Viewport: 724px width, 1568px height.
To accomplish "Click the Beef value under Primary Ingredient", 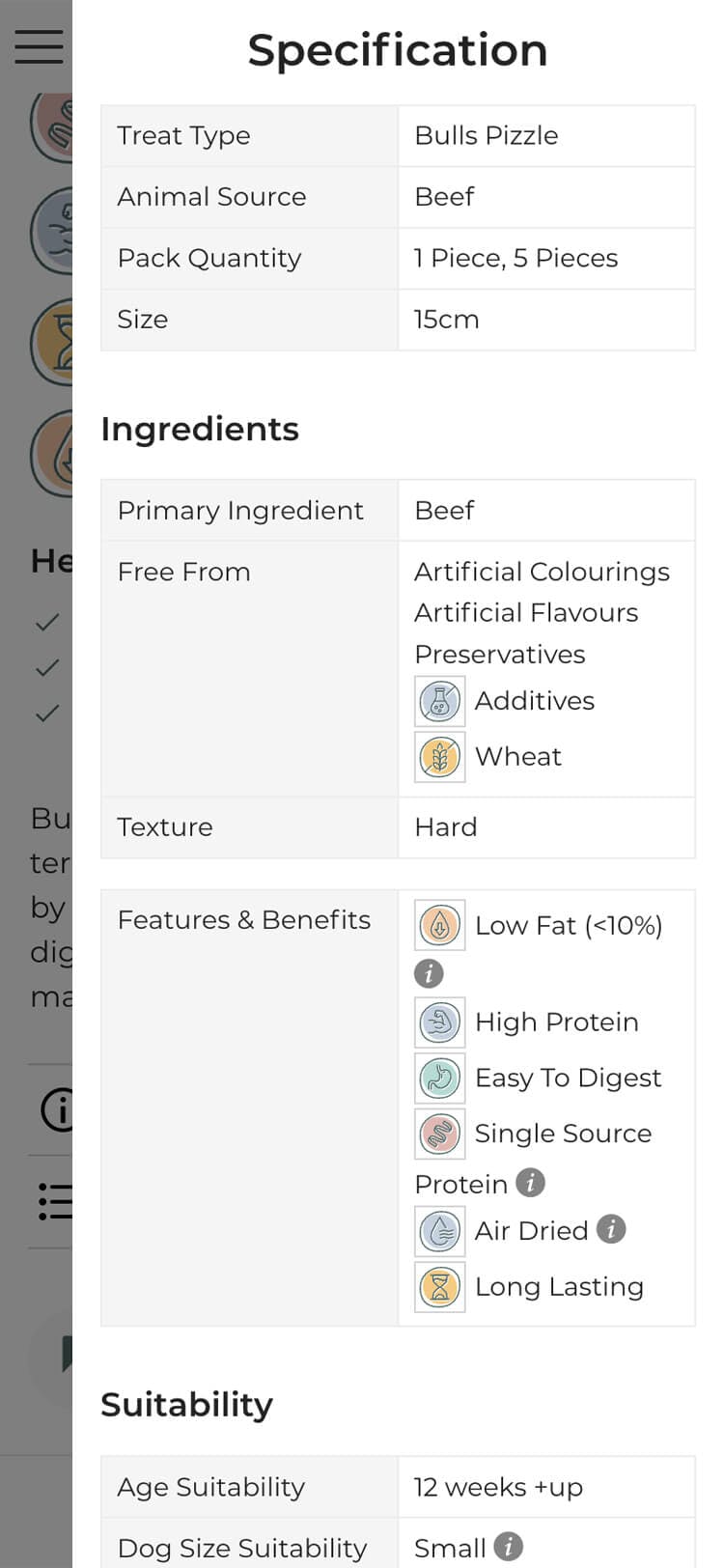I will coord(444,510).
